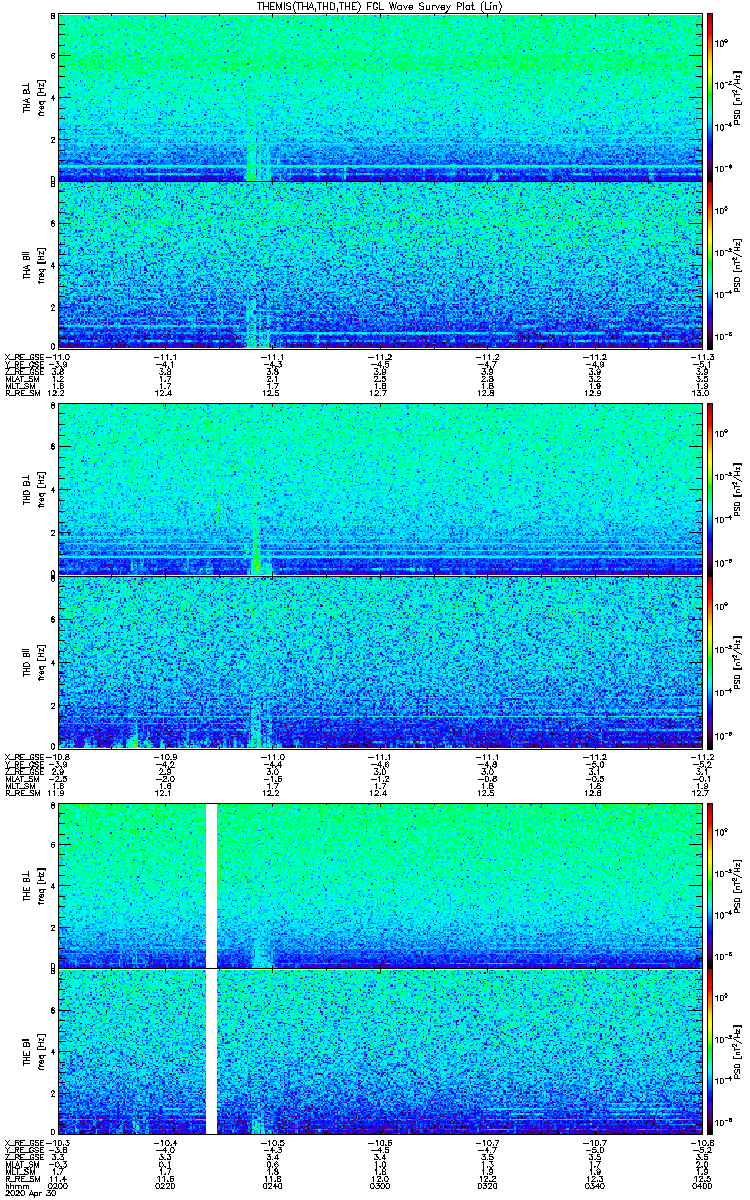Image resolution: width=750 pixels, height=1200 pixels.
Task: Click inside the THD B|| spectrogram panel
Action: (380, 661)
